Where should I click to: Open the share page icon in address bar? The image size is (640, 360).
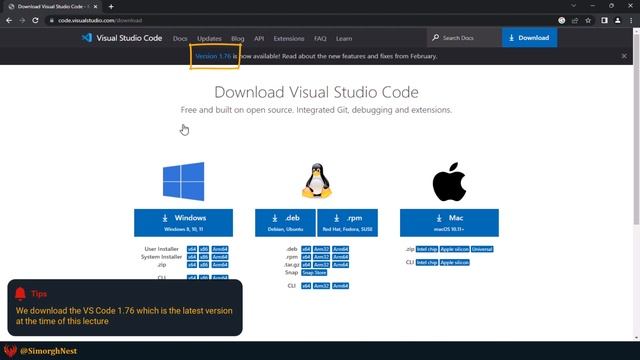(x=575, y=20)
